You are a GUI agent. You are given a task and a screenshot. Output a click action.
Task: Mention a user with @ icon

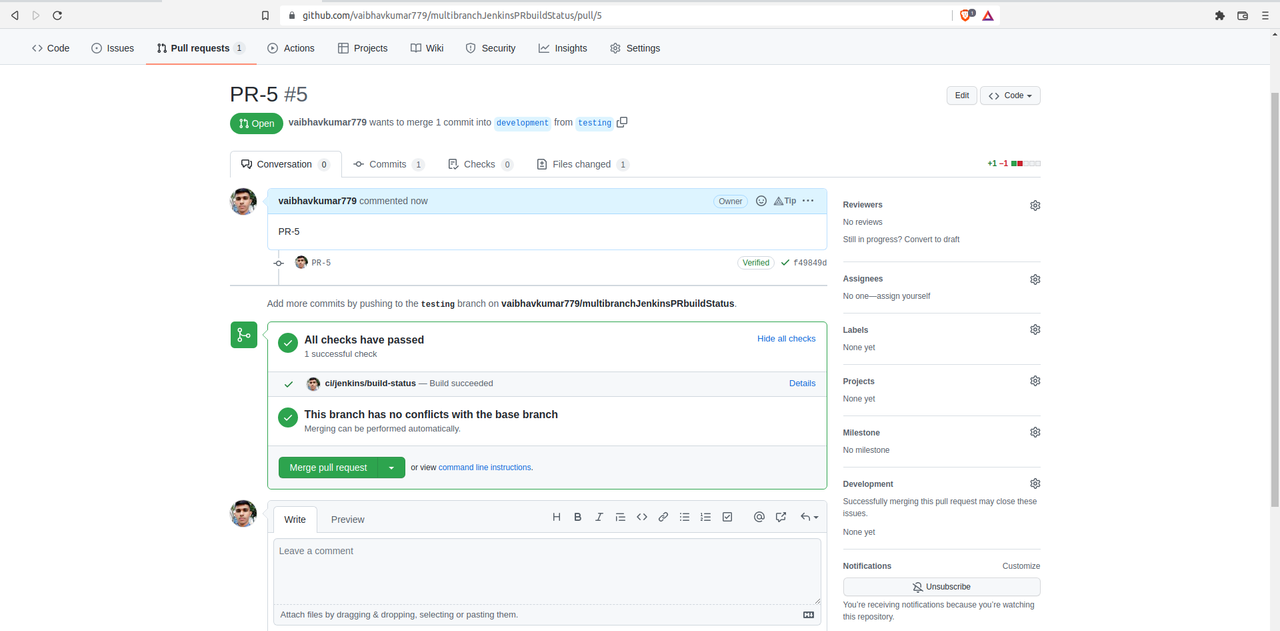pos(759,517)
